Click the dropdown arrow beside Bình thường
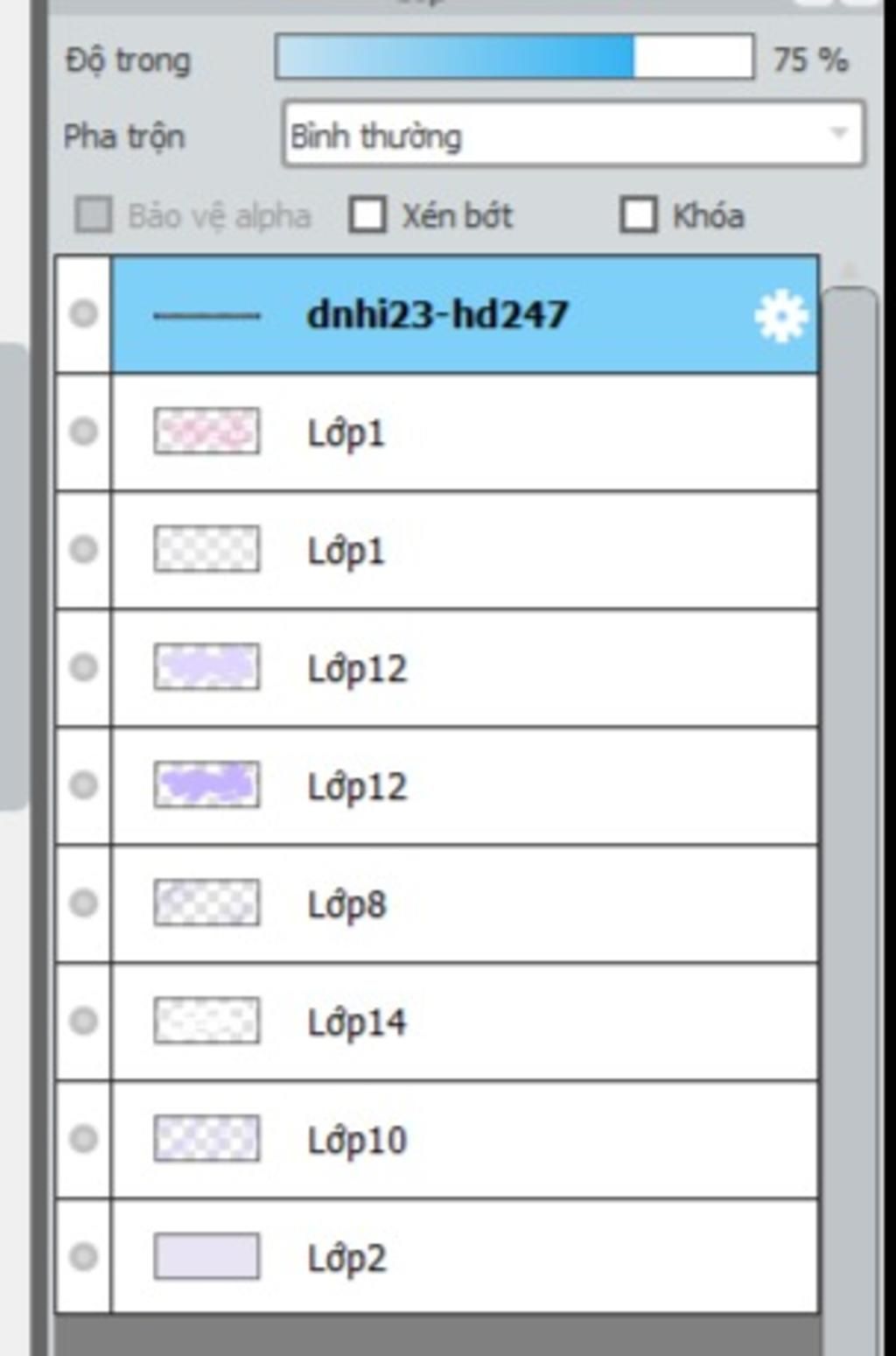 [x=838, y=134]
